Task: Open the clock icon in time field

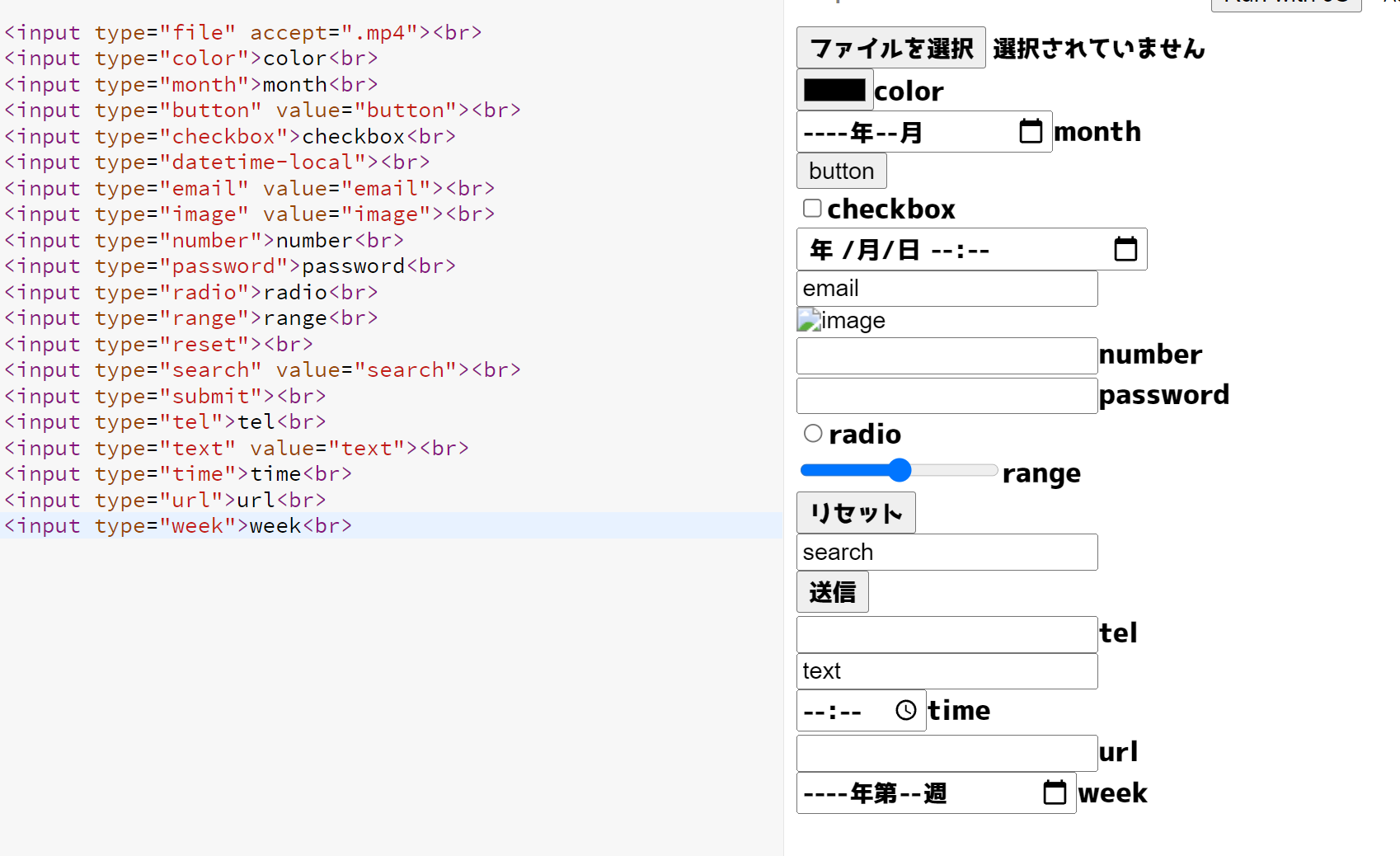Action: [905, 710]
